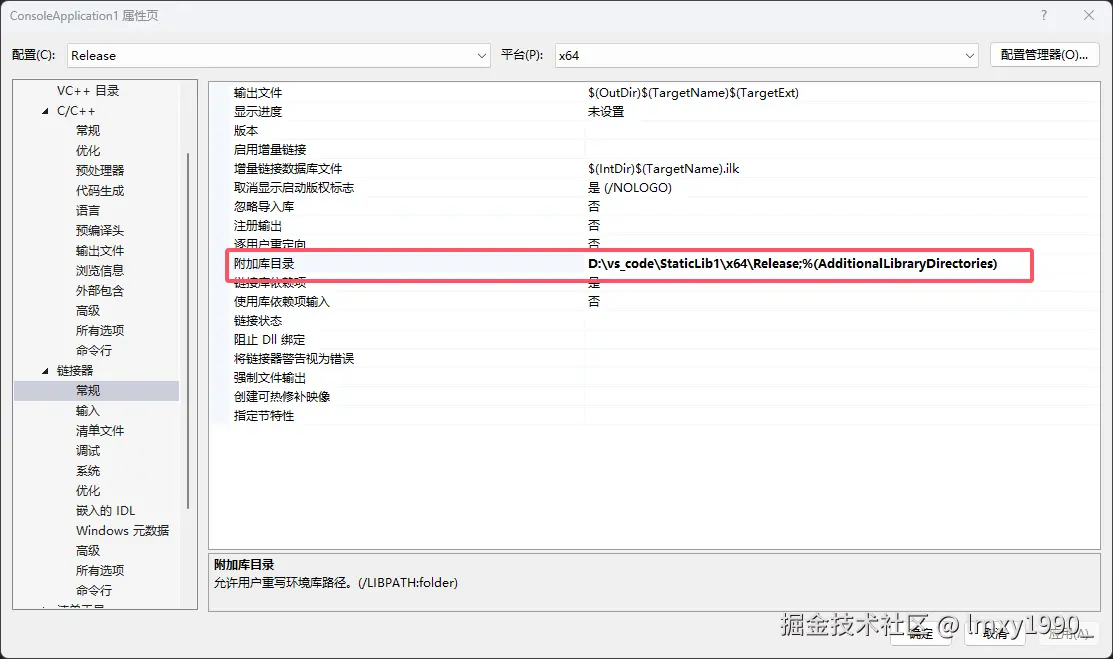
Task: Collapse the C/C++ tree node arrow
Action: click(45, 111)
